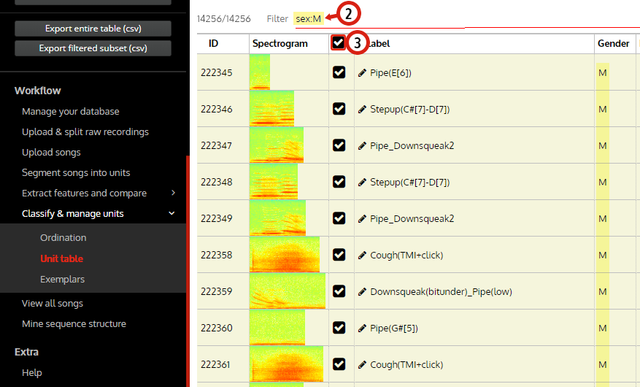Click the Spectrogram column header
The width and height of the screenshot is (640, 387).
click(x=280, y=43)
